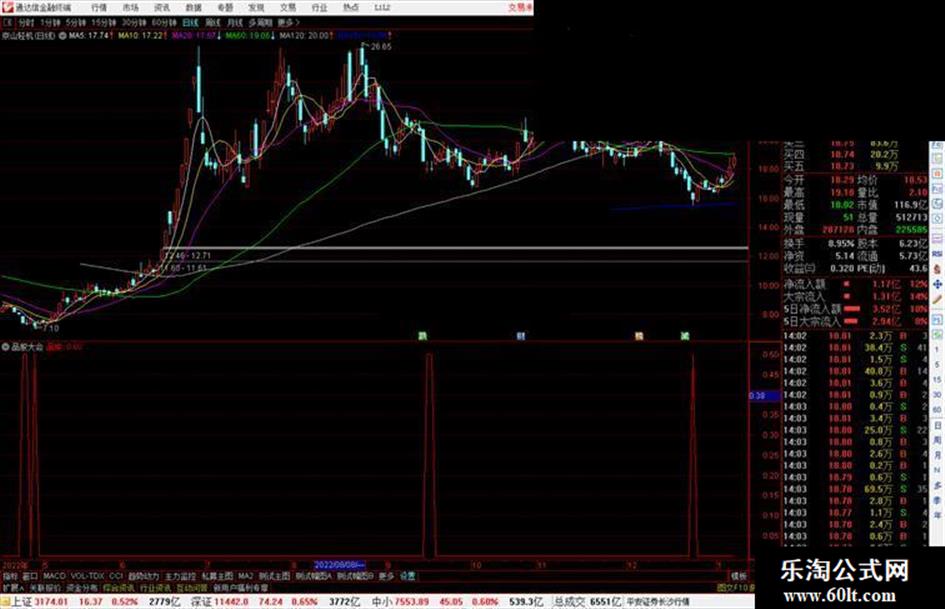Viewport: 945px width, 609px height.
Task: Switch to 60-minute period in right sidebar
Action: pos(937,410)
